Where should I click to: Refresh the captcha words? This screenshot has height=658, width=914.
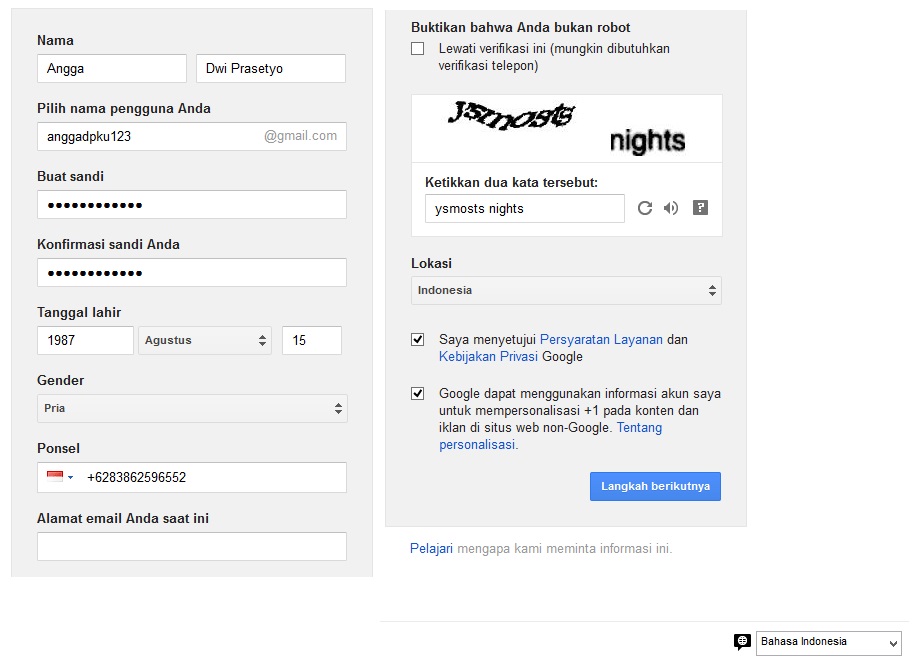pyautogui.click(x=645, y=208)
